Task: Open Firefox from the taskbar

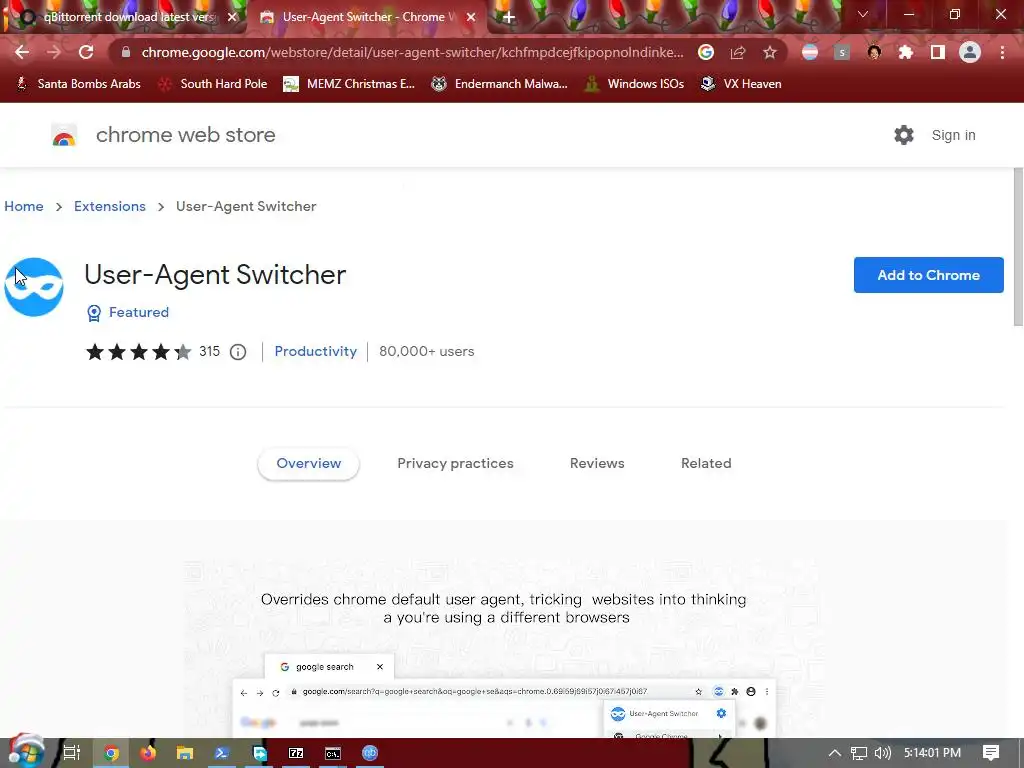Action: click(x=148, y=753)
